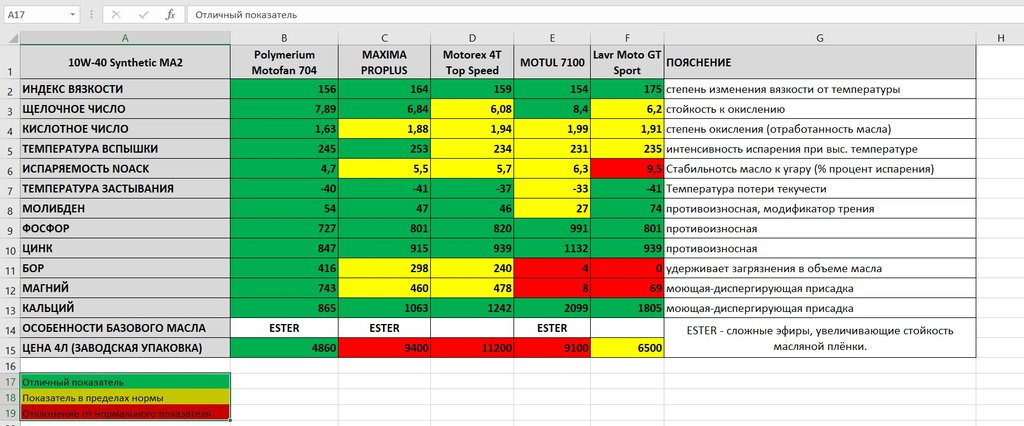Click cell '10W-40 Synthetic MA2'
This screenshot has height=426, width=1024.
point(125,62)
